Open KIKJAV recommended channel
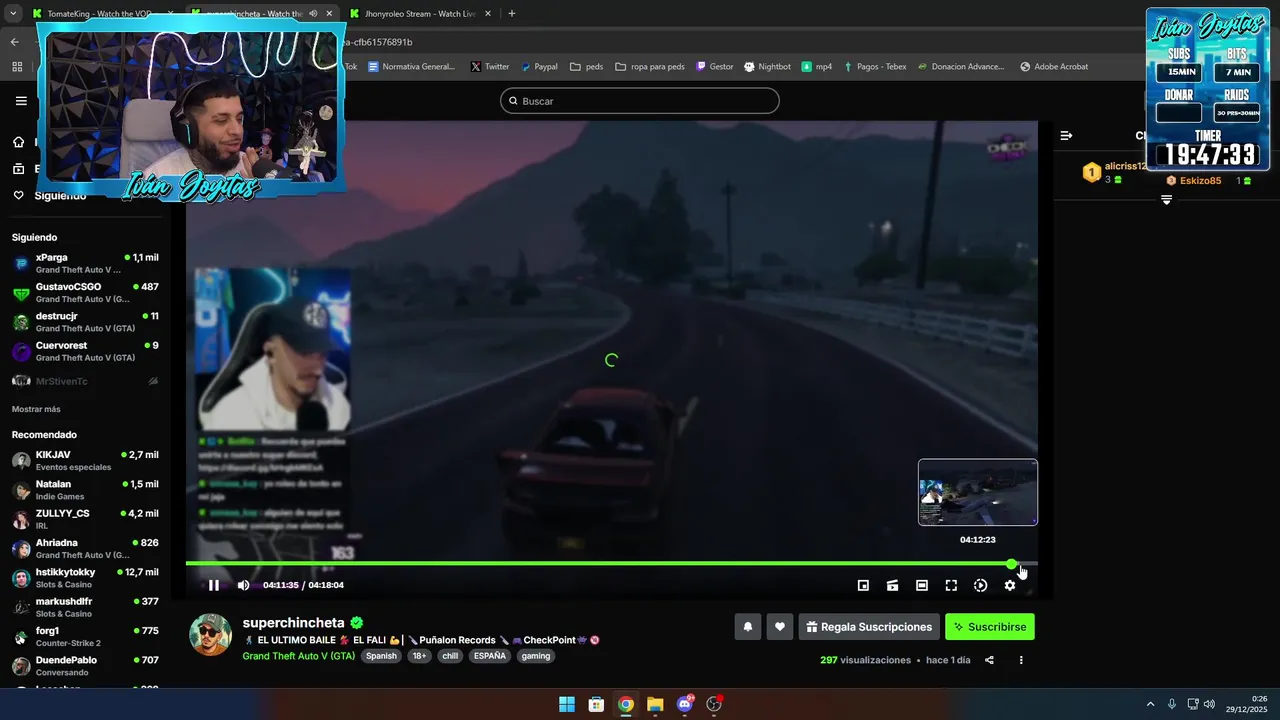The image size is (1280, 720). 85,460
